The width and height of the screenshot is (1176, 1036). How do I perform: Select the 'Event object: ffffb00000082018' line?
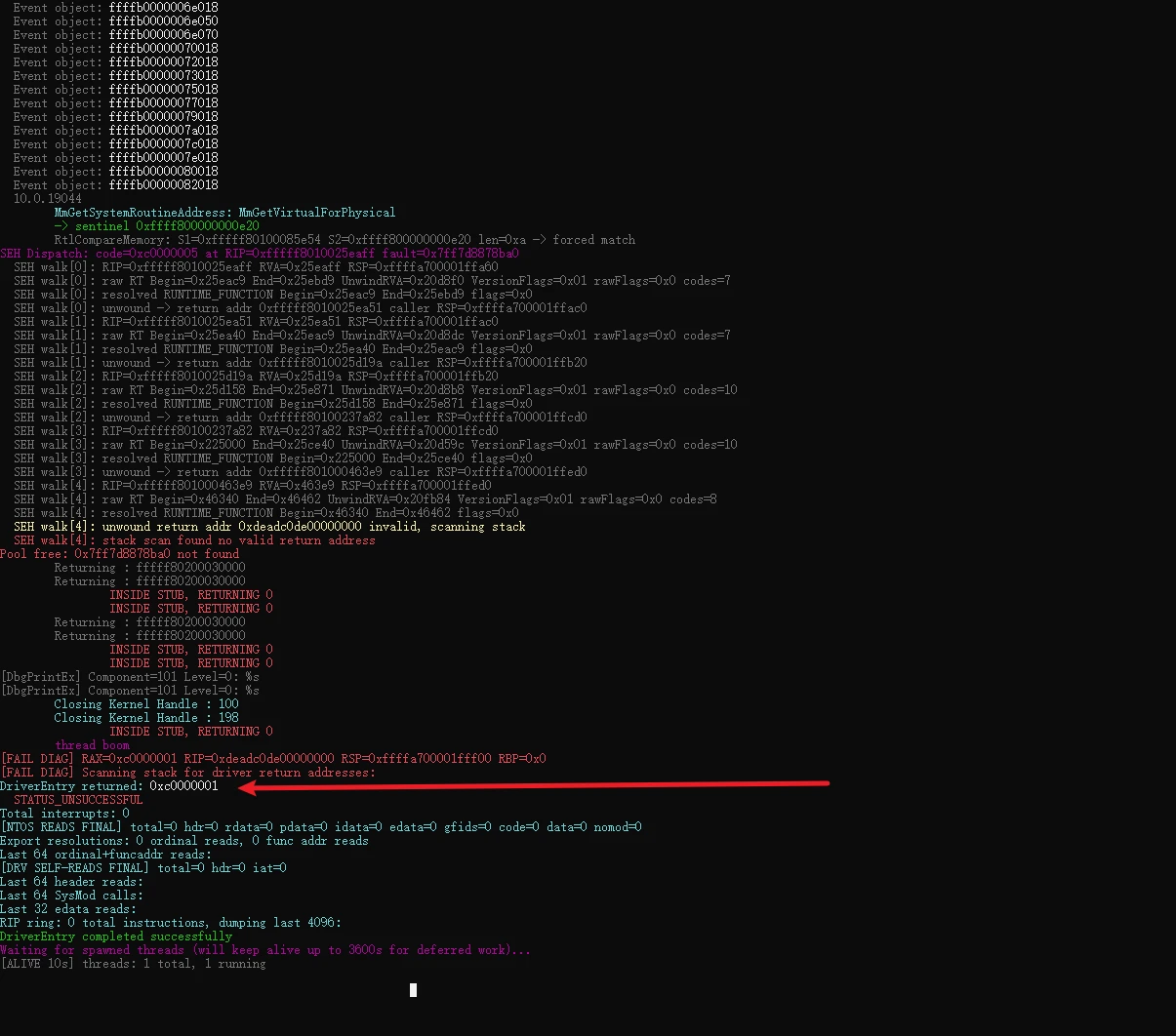(116, 184)
